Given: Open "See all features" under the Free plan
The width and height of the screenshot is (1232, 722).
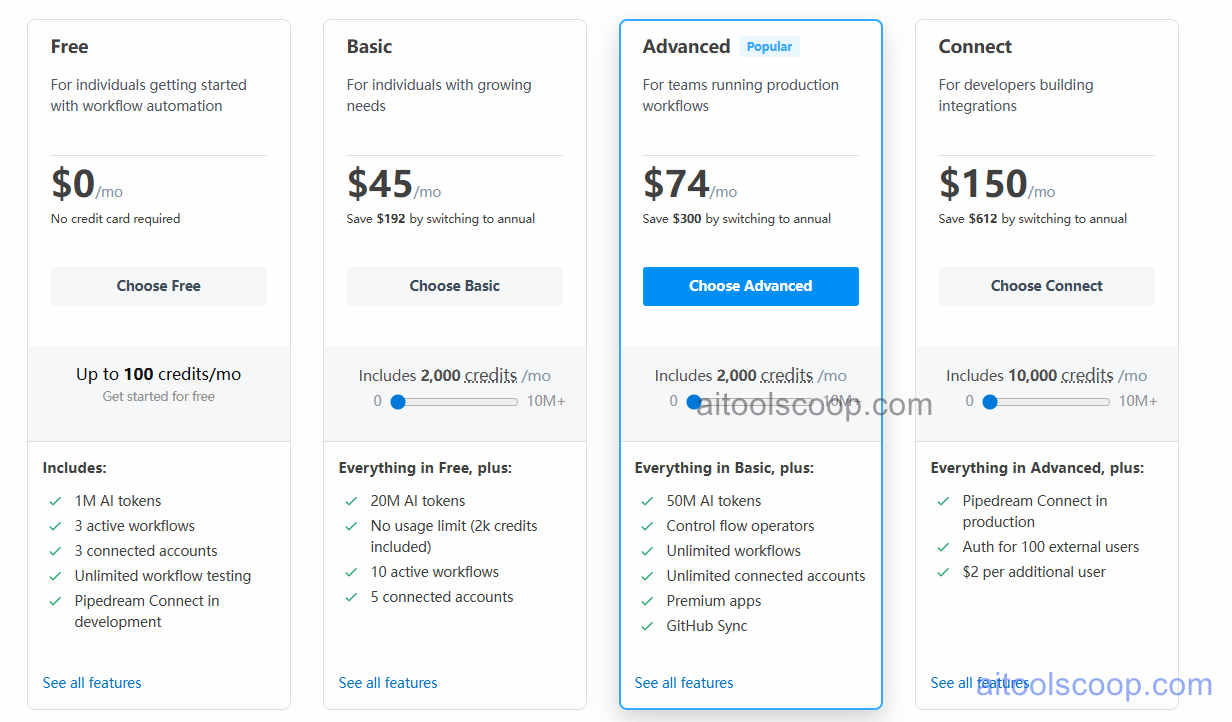Looking at the screenshot, I should tap(91, 683).
